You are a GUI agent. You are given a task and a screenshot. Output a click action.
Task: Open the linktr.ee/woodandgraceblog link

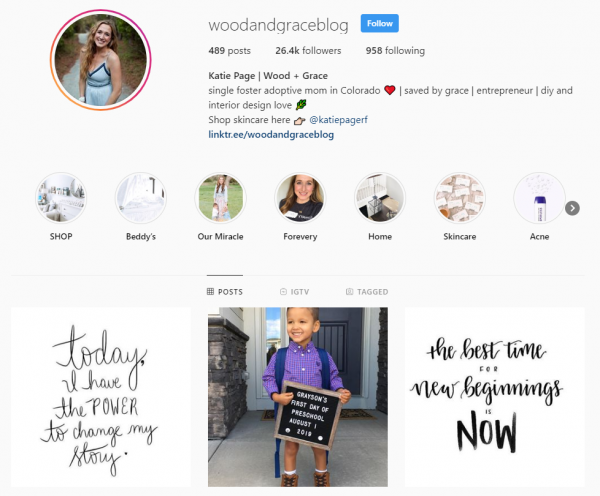point(271,135)
